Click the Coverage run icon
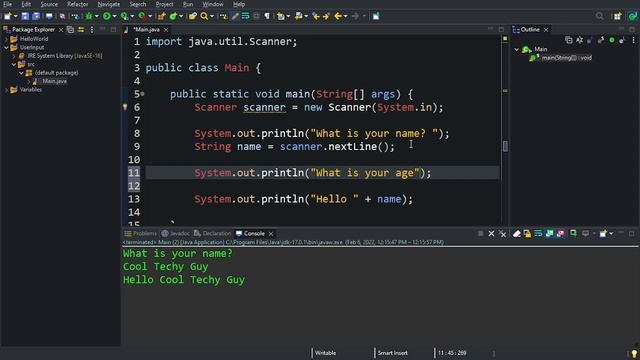The width and height of the screenshot is (640, 360). [x=124, y=16]
